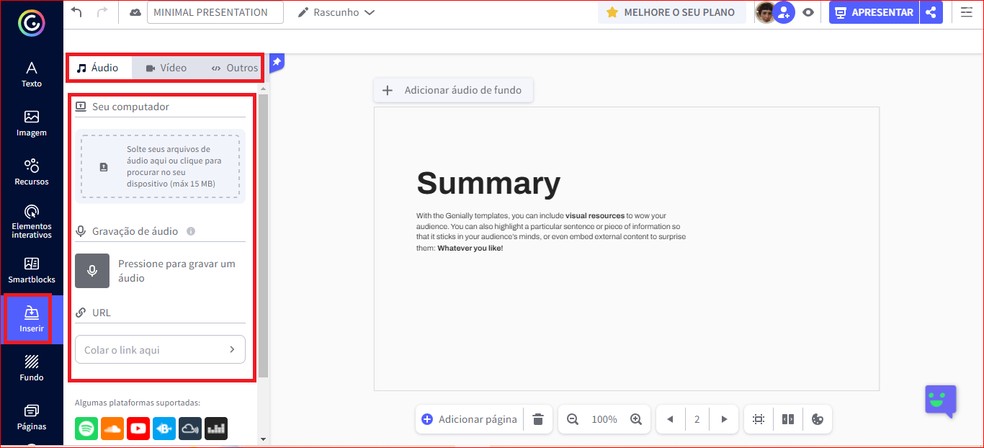Open the chat assistant bubble
The height and width of the screenshot is (448, 984).
[940, 402]
